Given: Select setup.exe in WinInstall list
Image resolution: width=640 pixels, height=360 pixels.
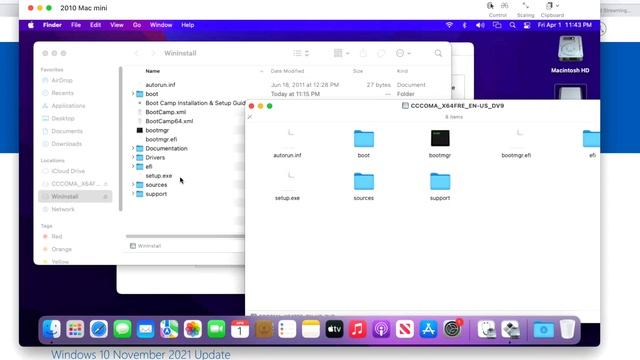Looking at the screenshot, I should (x=159, y=176).
